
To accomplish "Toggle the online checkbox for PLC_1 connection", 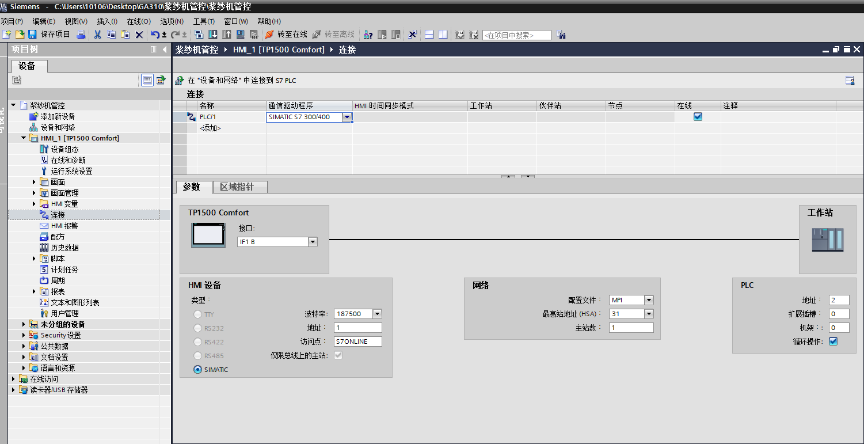I will (698, 116).
